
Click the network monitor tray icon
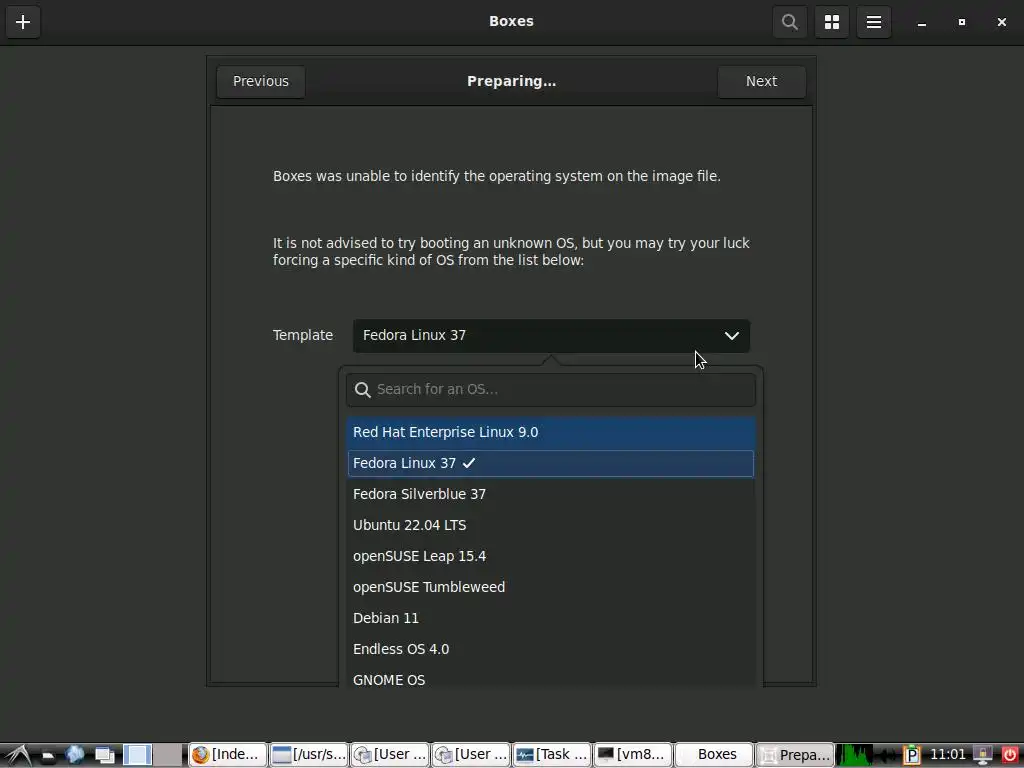pyautogui.click(x=983, y=756)
